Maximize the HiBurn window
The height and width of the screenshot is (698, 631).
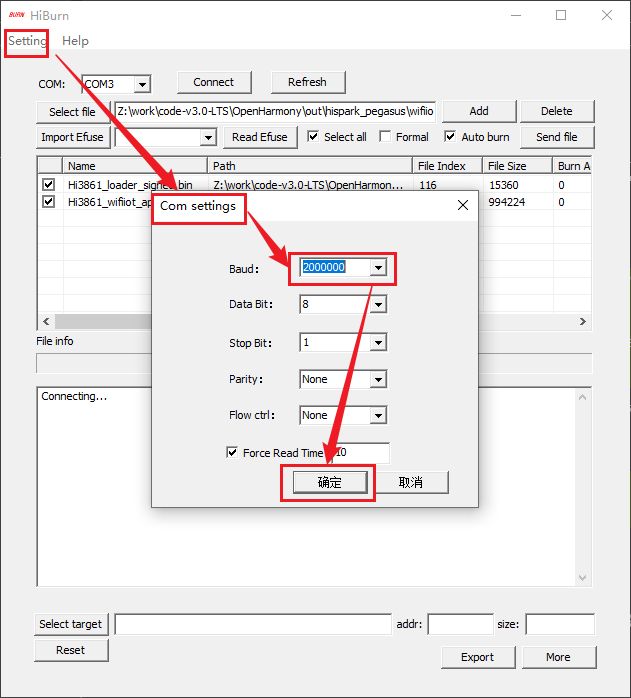tap(561, 16)
